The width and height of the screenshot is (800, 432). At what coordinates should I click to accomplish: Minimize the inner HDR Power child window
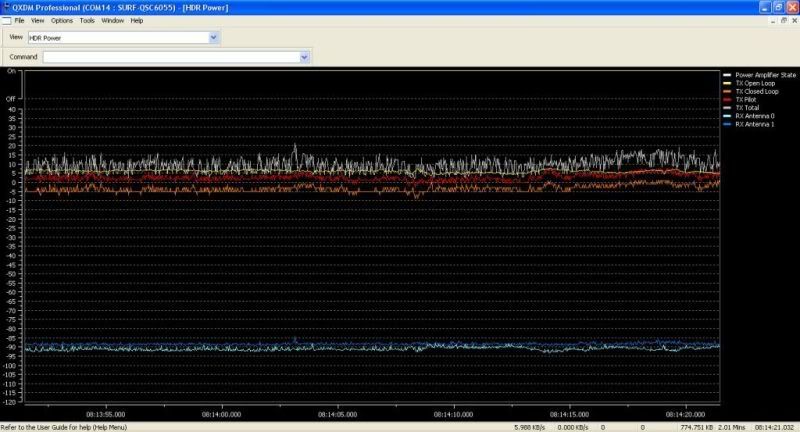coord(773,21)
